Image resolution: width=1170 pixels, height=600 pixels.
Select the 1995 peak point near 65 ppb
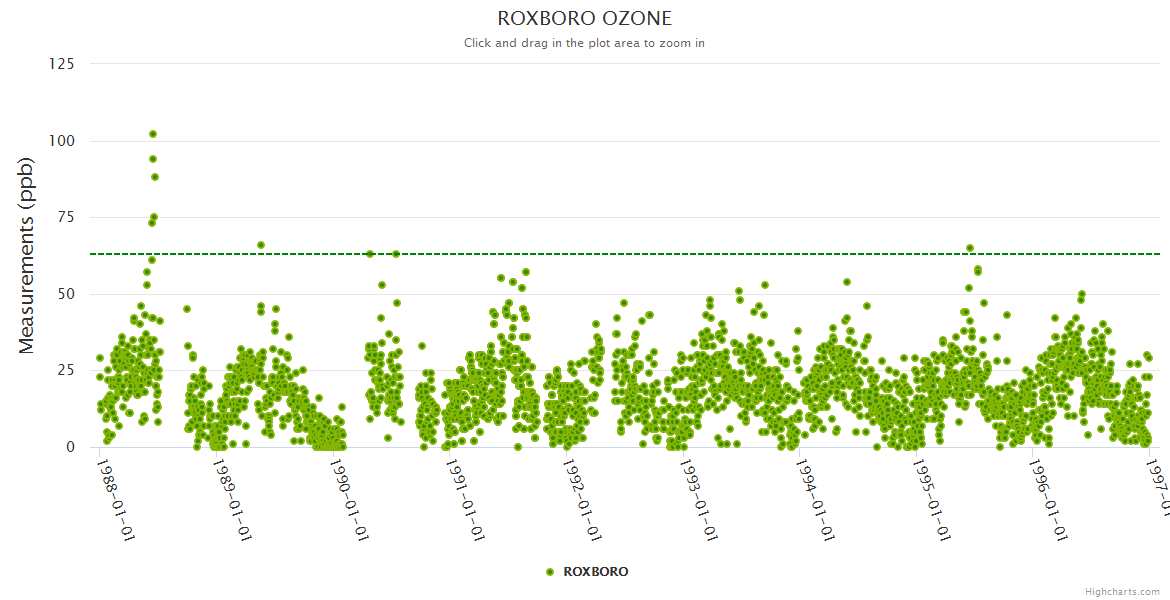(970, 248)
